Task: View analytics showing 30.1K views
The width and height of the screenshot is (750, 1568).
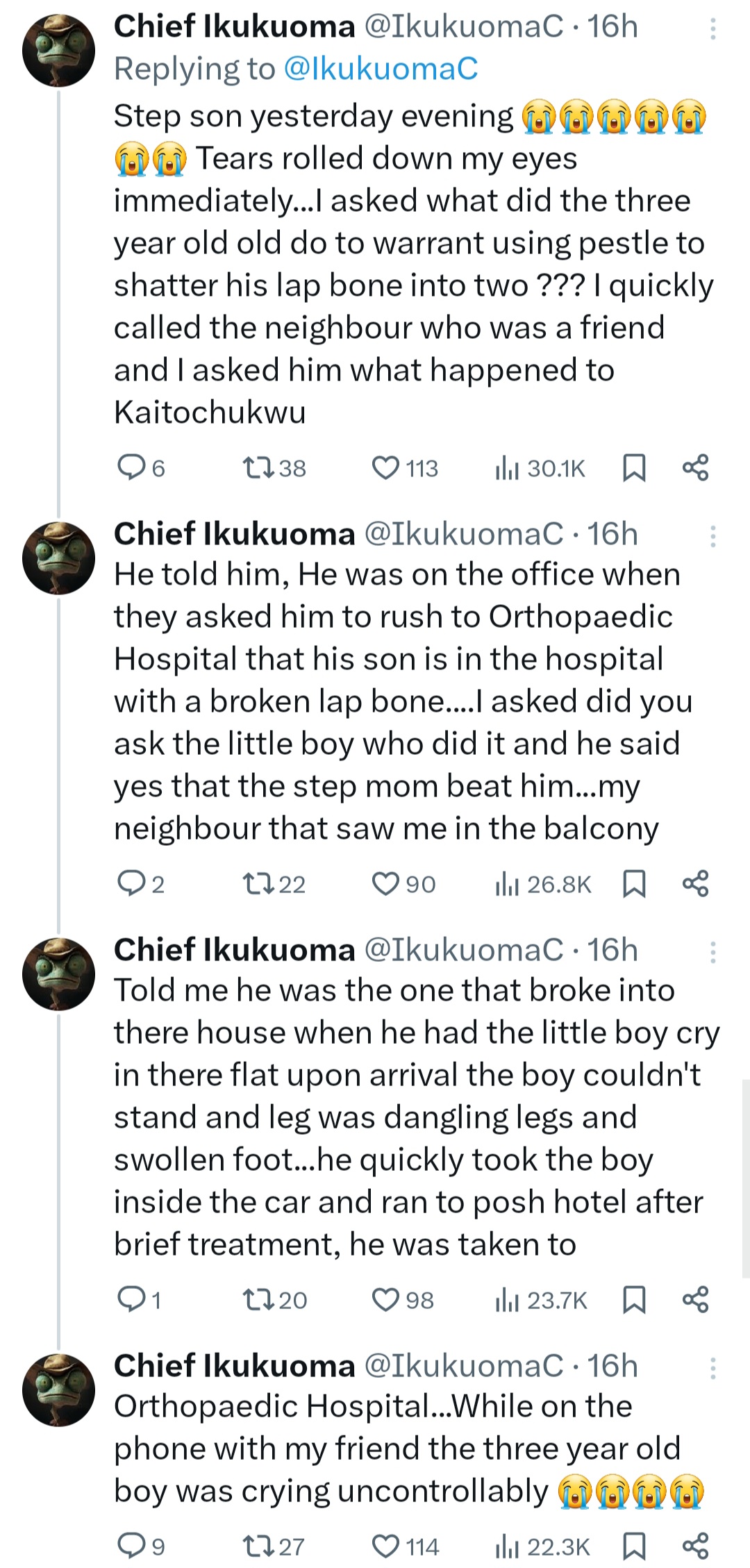Action: click(540, 469)
